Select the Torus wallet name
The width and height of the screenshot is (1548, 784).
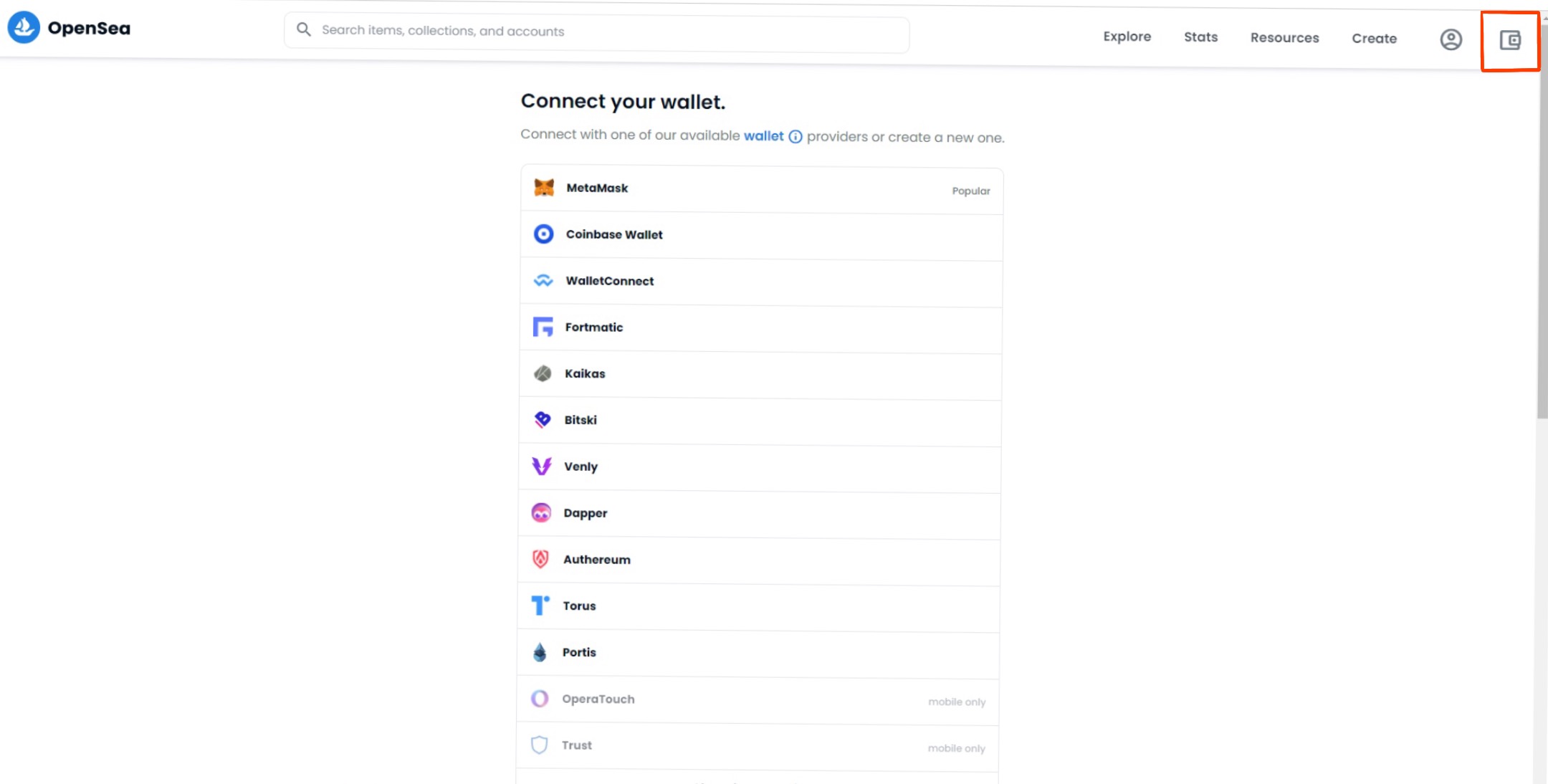point(579,606)
